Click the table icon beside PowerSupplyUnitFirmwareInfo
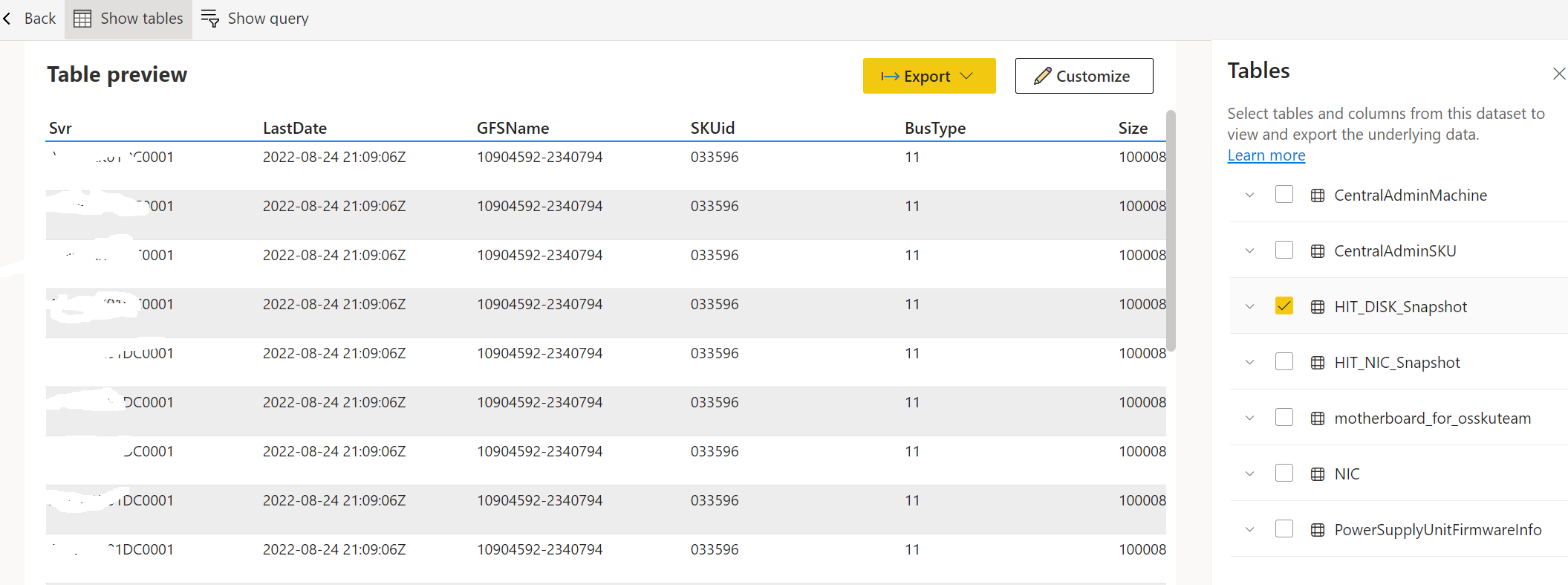The image size is (1568, 585). [x=1318, y=530]
